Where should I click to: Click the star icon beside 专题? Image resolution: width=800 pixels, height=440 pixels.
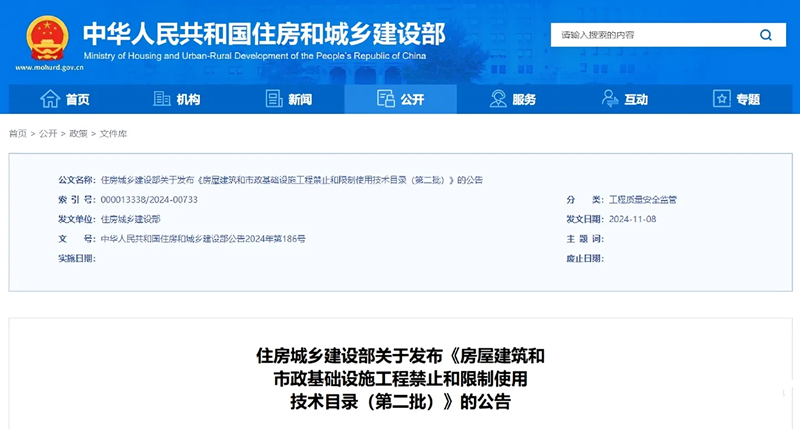722,99
